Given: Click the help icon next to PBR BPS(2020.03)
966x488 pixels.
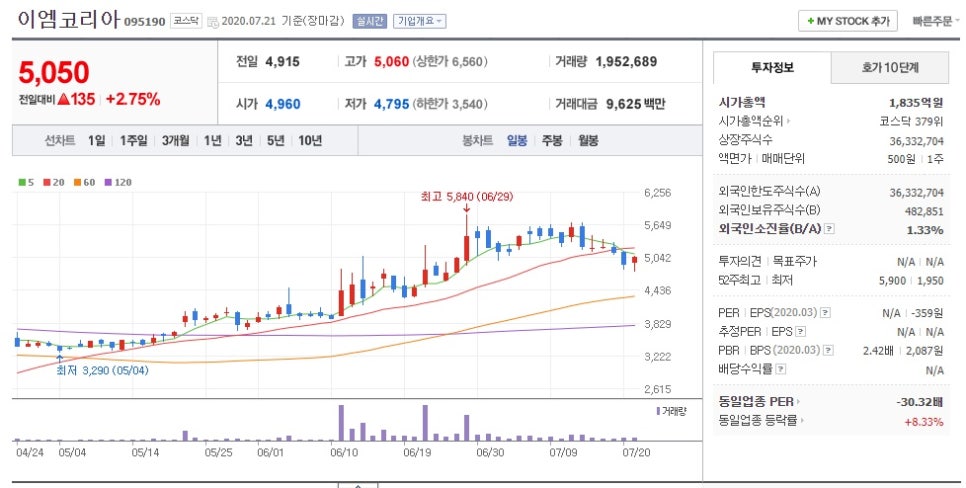Looking at the screenshot, I should click(x=828, y=351).
